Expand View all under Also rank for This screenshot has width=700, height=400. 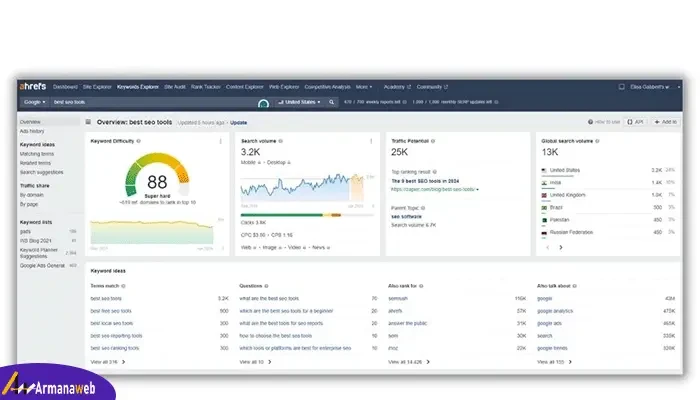pos(408,362)
